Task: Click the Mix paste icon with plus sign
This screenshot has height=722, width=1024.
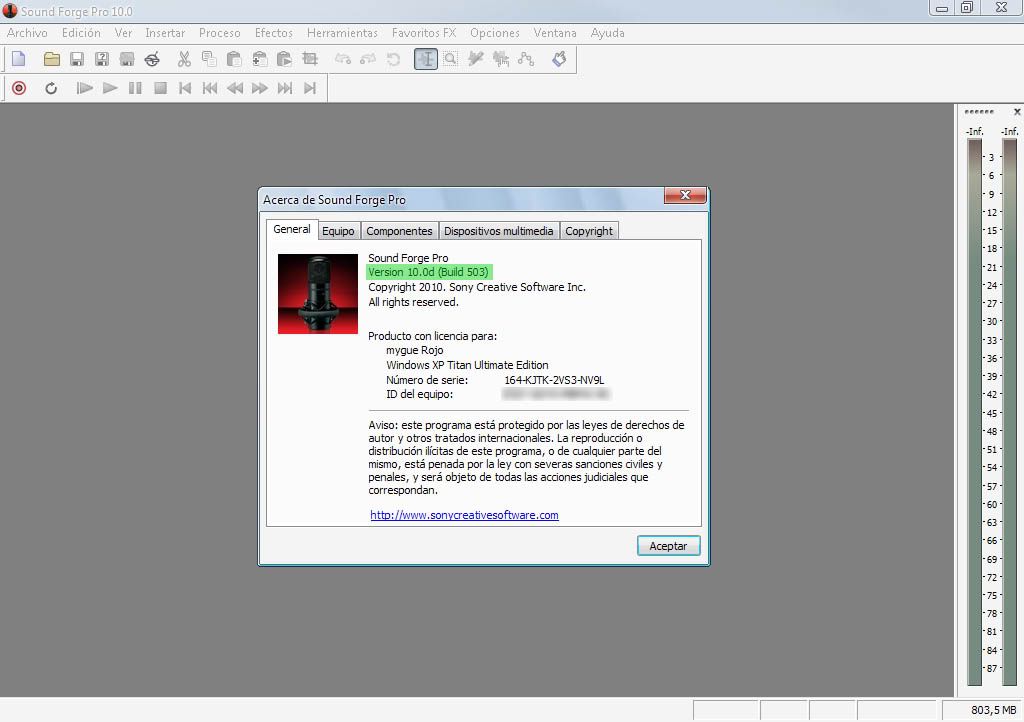Action: (x=259, y=59)
